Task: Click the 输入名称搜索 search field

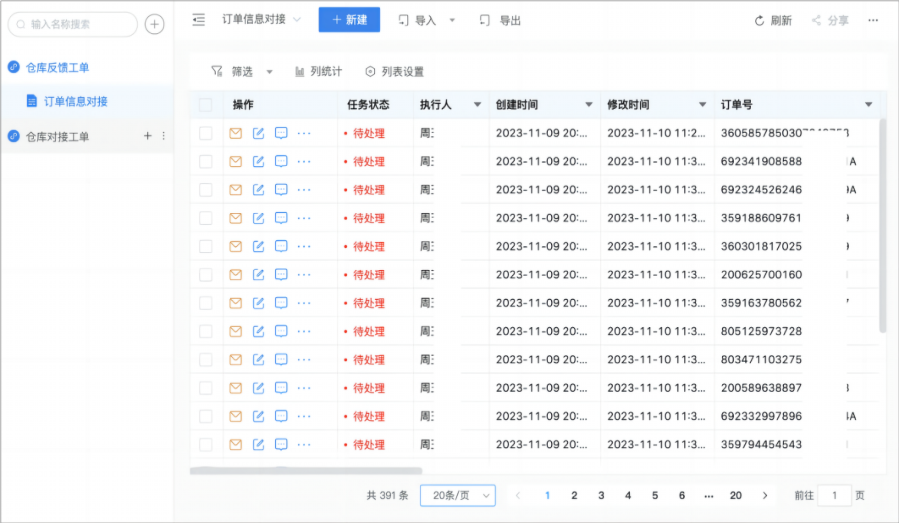Action: 73,24
